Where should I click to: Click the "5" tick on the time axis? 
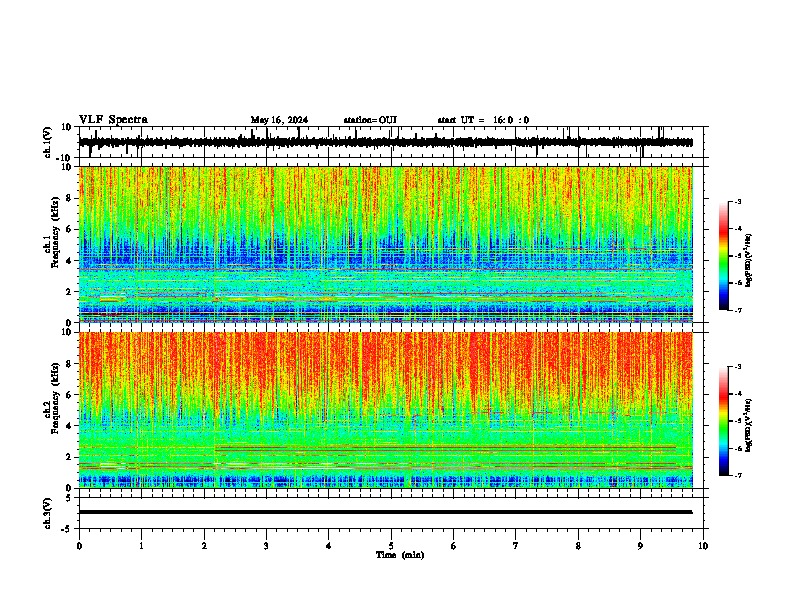click(x=391, y=546)
